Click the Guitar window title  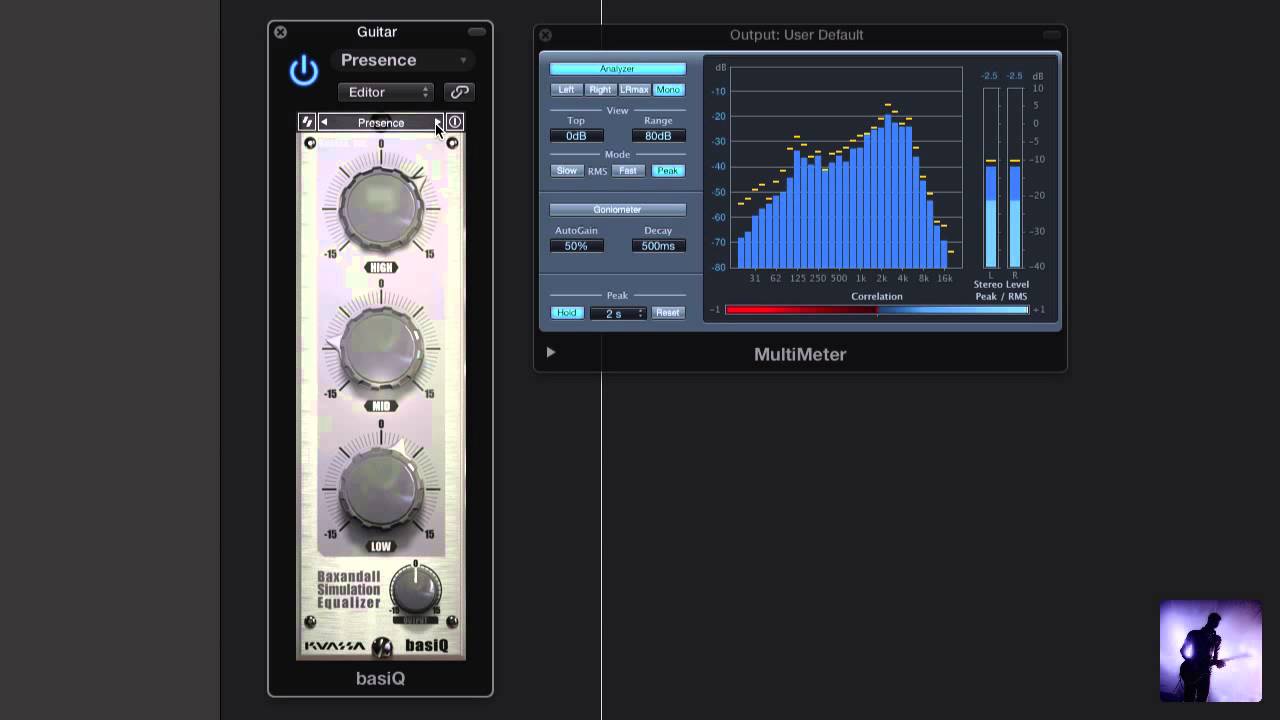coord(377,32)
